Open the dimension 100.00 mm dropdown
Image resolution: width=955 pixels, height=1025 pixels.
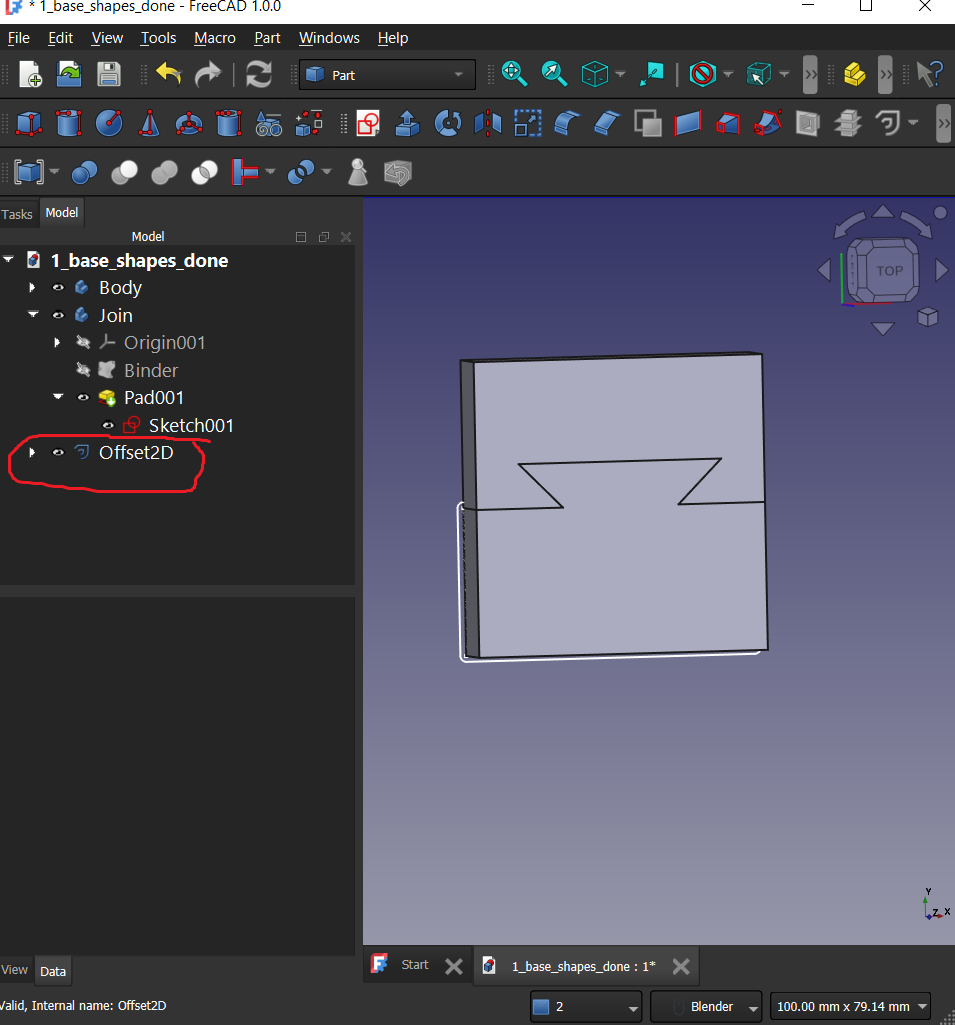coord(850,1007)
